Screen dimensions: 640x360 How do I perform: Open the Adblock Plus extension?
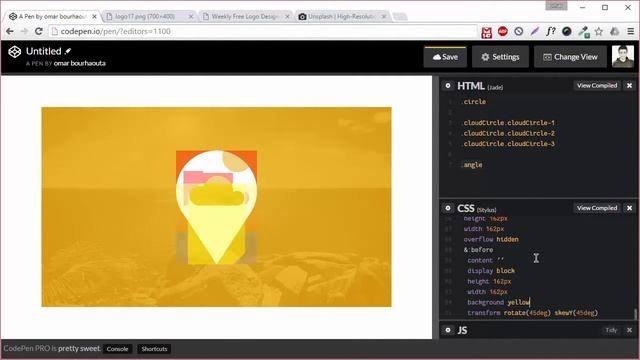point(503,31)
